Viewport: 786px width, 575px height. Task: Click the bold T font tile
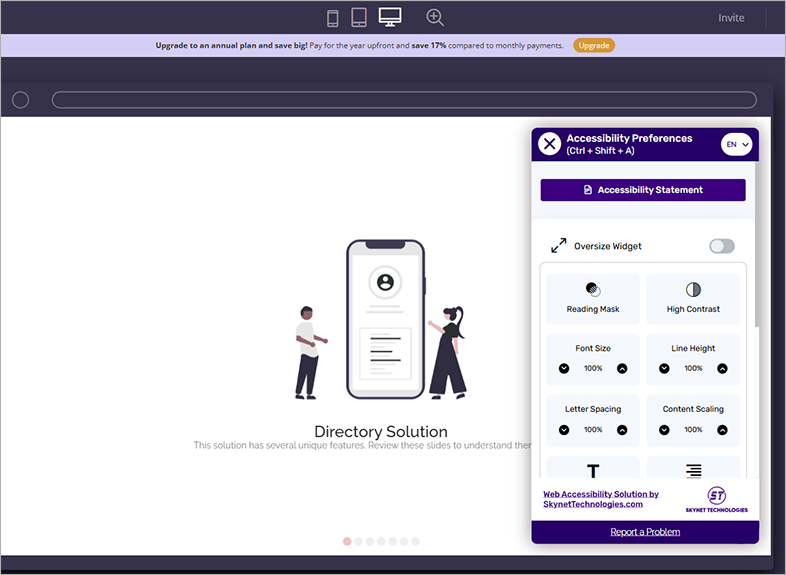593,470
